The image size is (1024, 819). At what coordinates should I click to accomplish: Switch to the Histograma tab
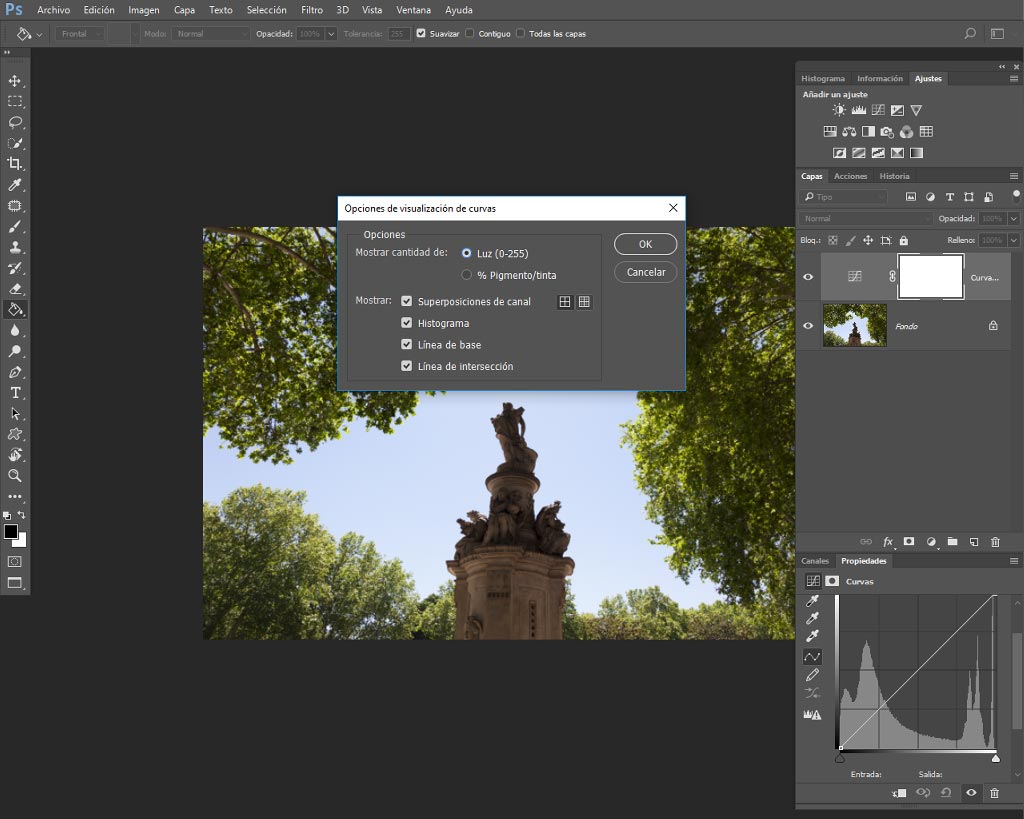pyautogui.click(x=823, y=78)
